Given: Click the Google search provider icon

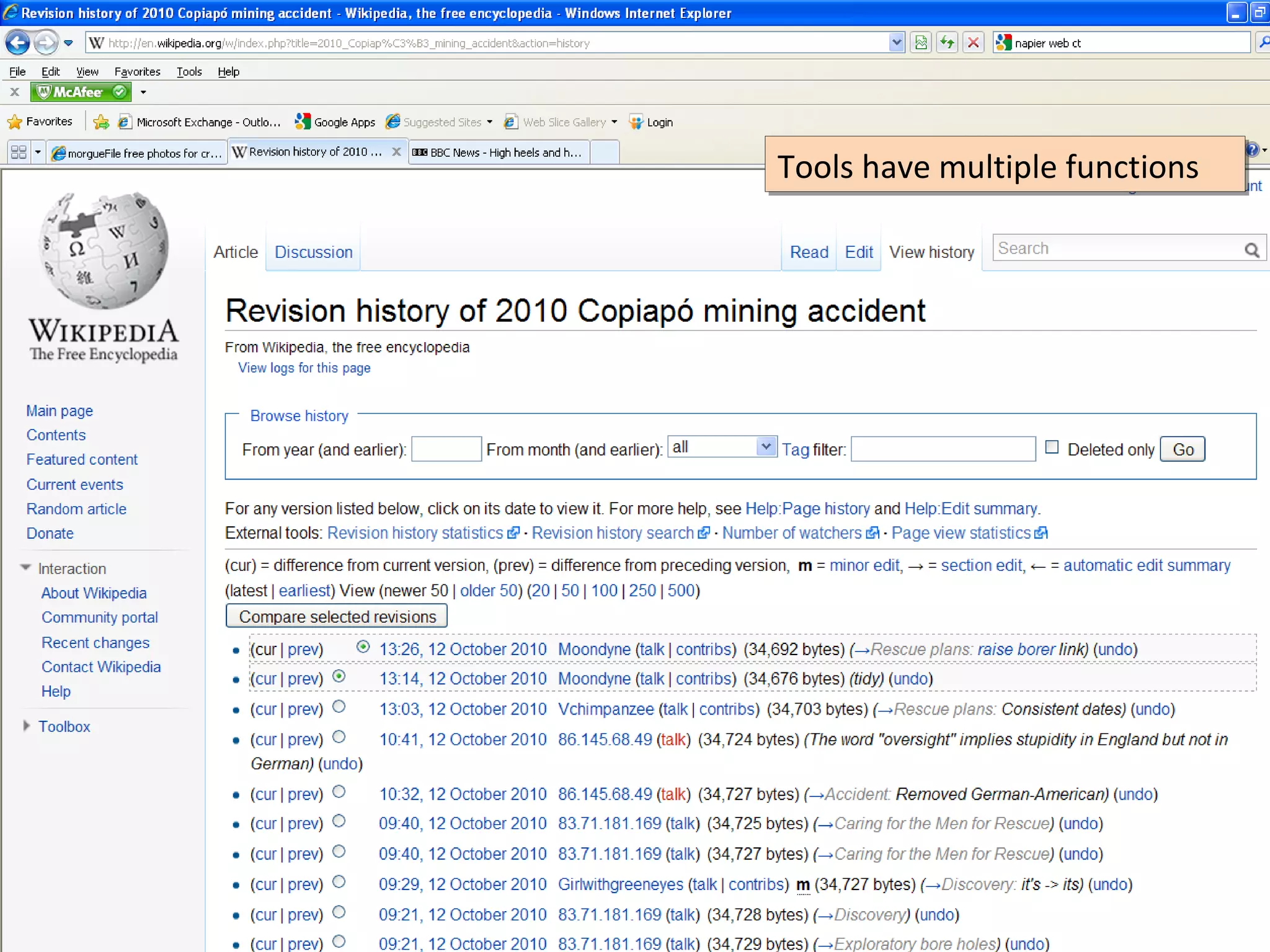Looking at the screenshot, I should pyautogui.click(x=1003, y=43).
